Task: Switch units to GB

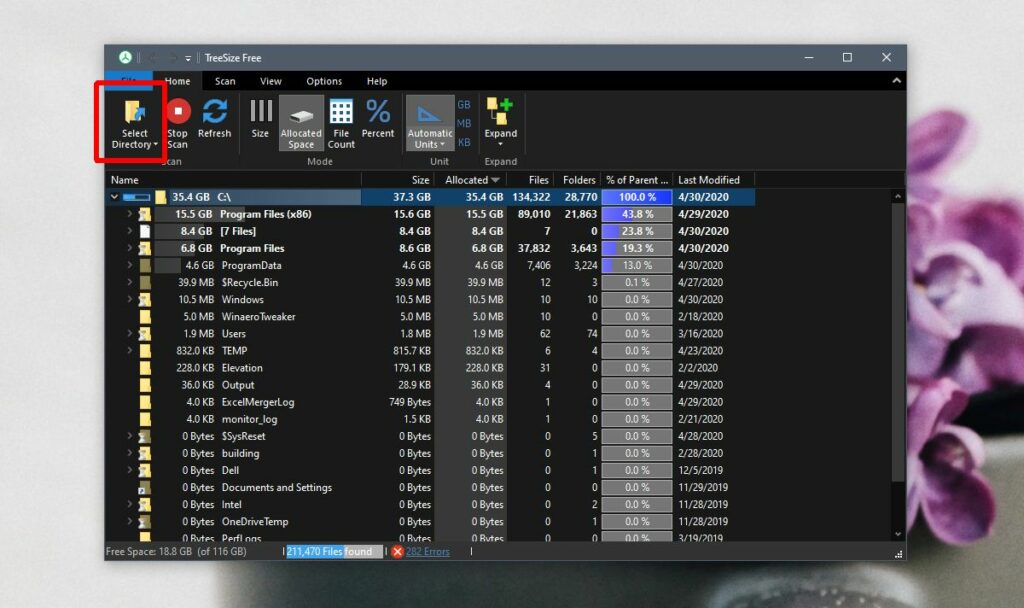Action: tap(464, 104)
